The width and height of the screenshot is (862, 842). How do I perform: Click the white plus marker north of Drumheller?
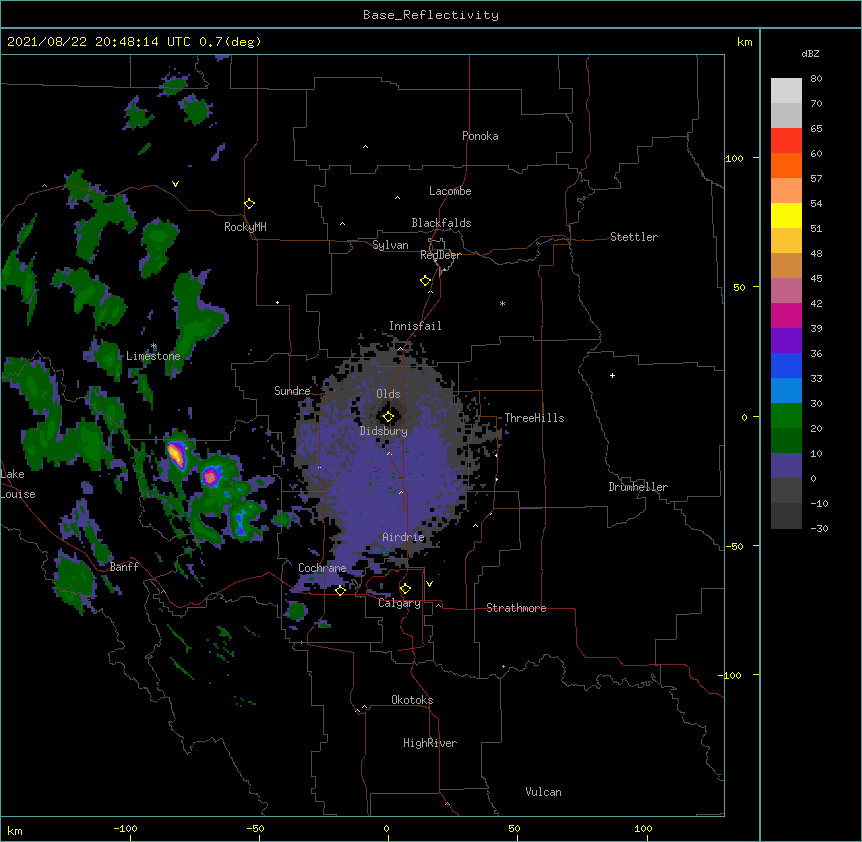pyautogui.click(x=612, y=375)
